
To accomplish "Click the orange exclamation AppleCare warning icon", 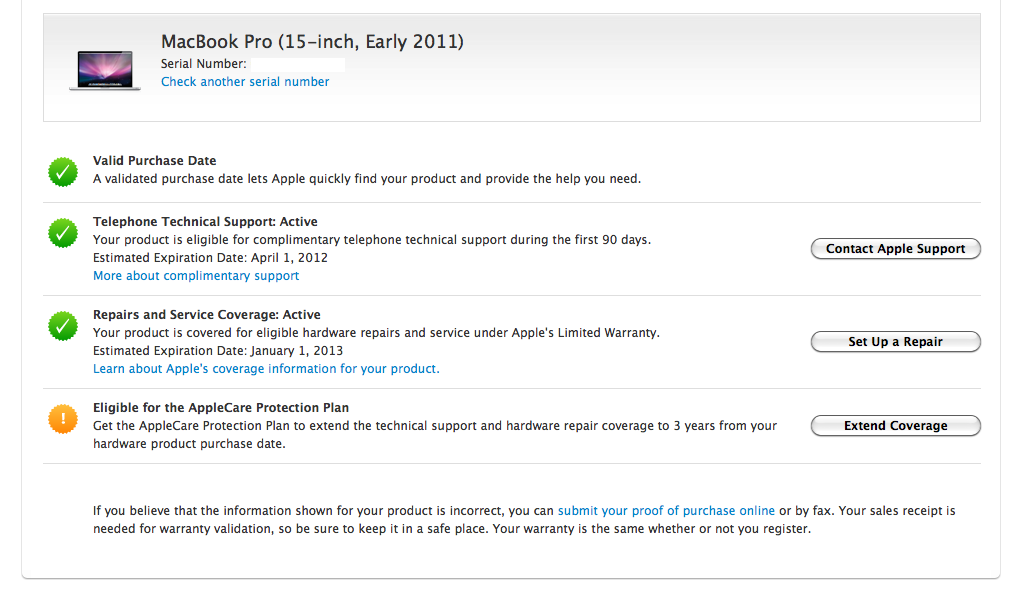I will [x=63, y=419].
